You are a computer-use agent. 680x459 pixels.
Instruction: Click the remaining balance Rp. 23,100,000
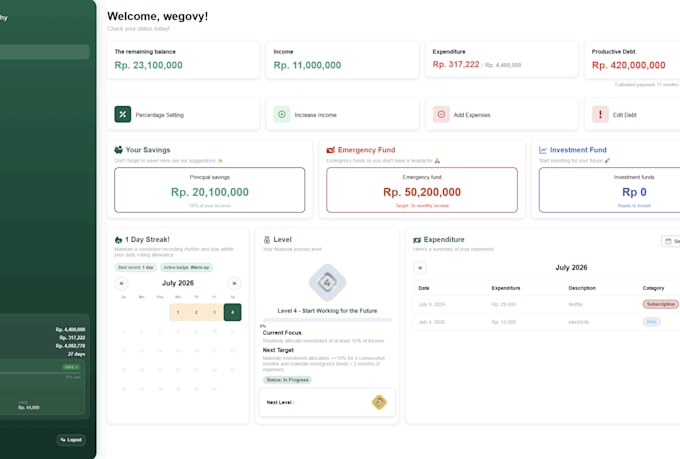(148, 65)
